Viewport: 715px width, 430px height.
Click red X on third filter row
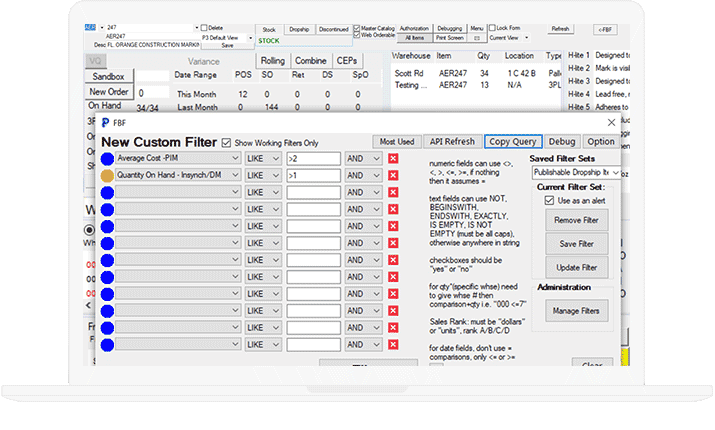pyautogui.click(x=393, y=192)
